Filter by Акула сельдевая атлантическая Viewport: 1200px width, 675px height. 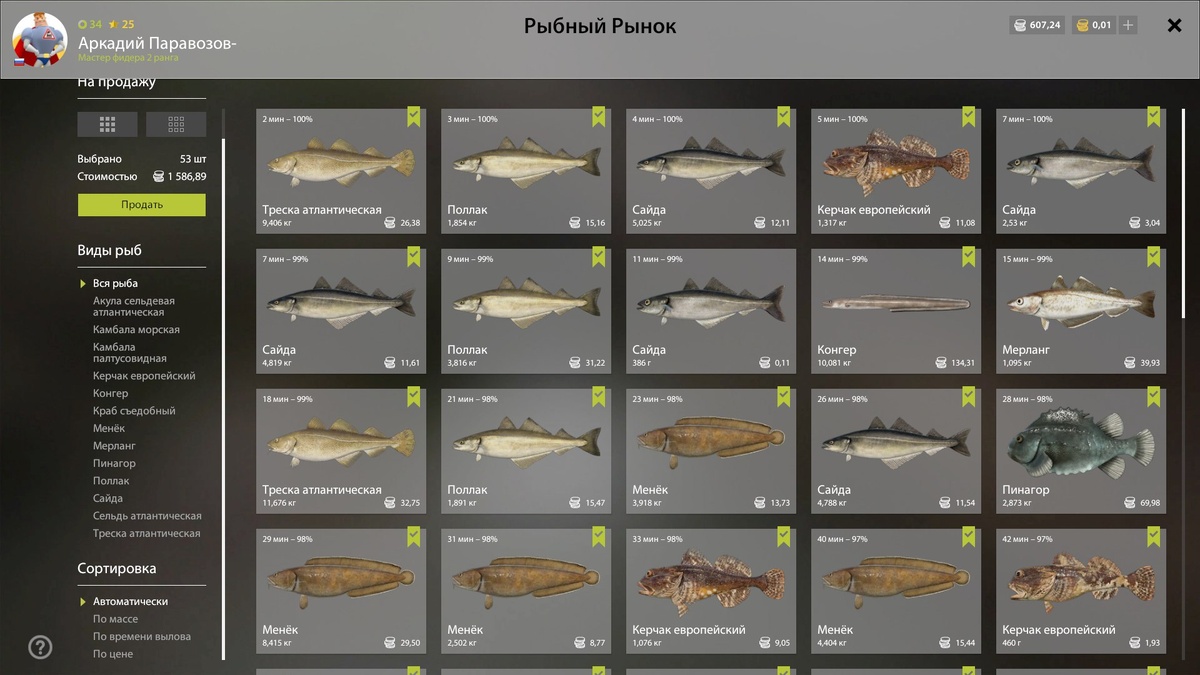[134, 306]
